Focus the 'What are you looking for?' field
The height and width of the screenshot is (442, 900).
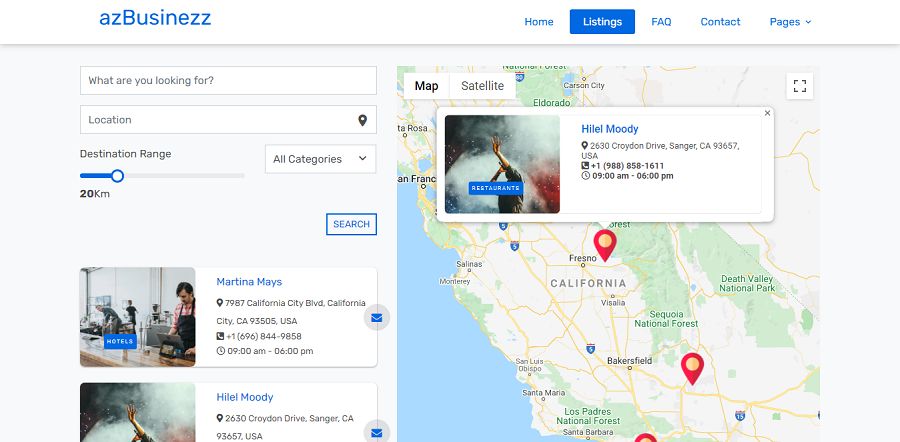pos(228,80)
